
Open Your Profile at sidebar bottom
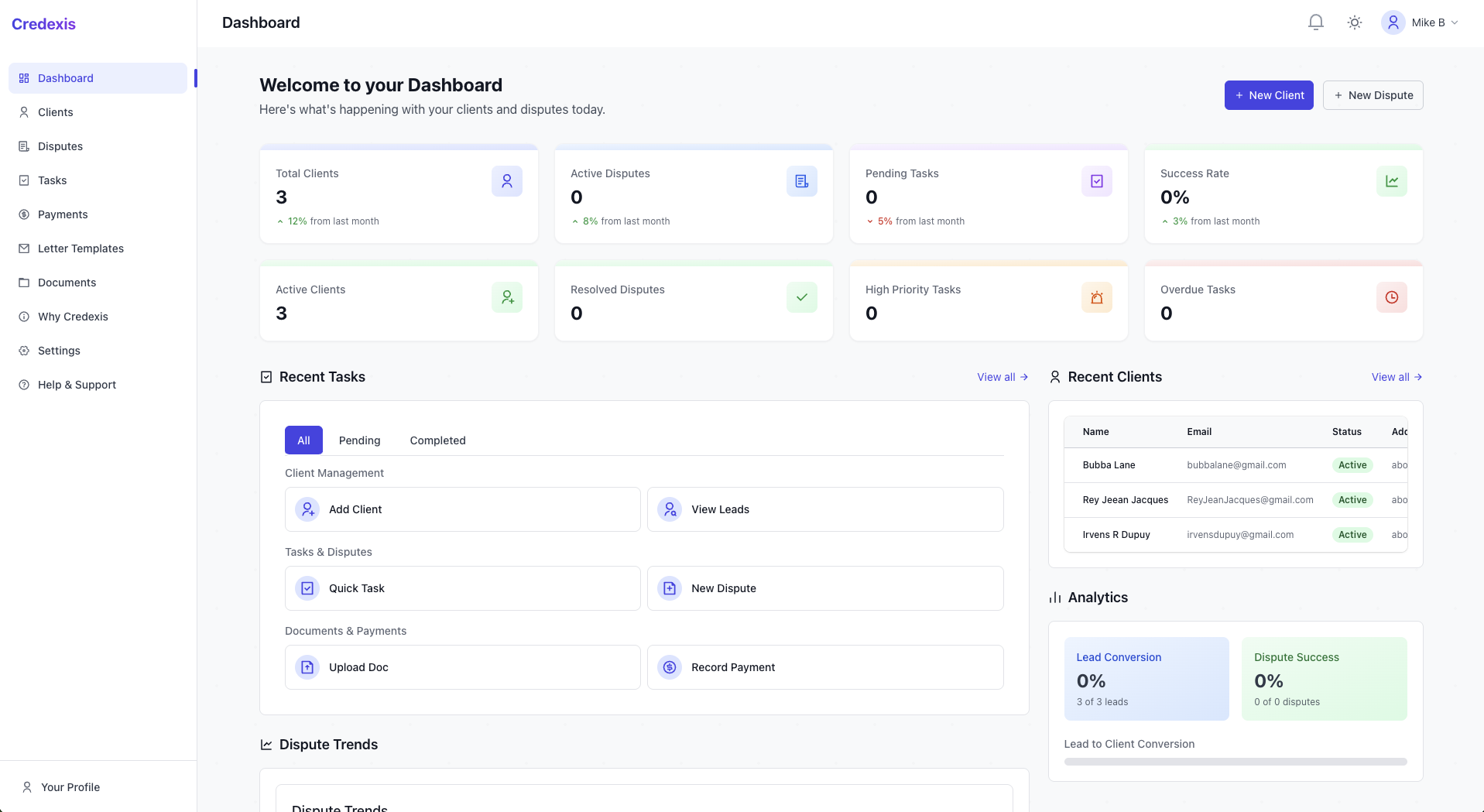(98, 787)
